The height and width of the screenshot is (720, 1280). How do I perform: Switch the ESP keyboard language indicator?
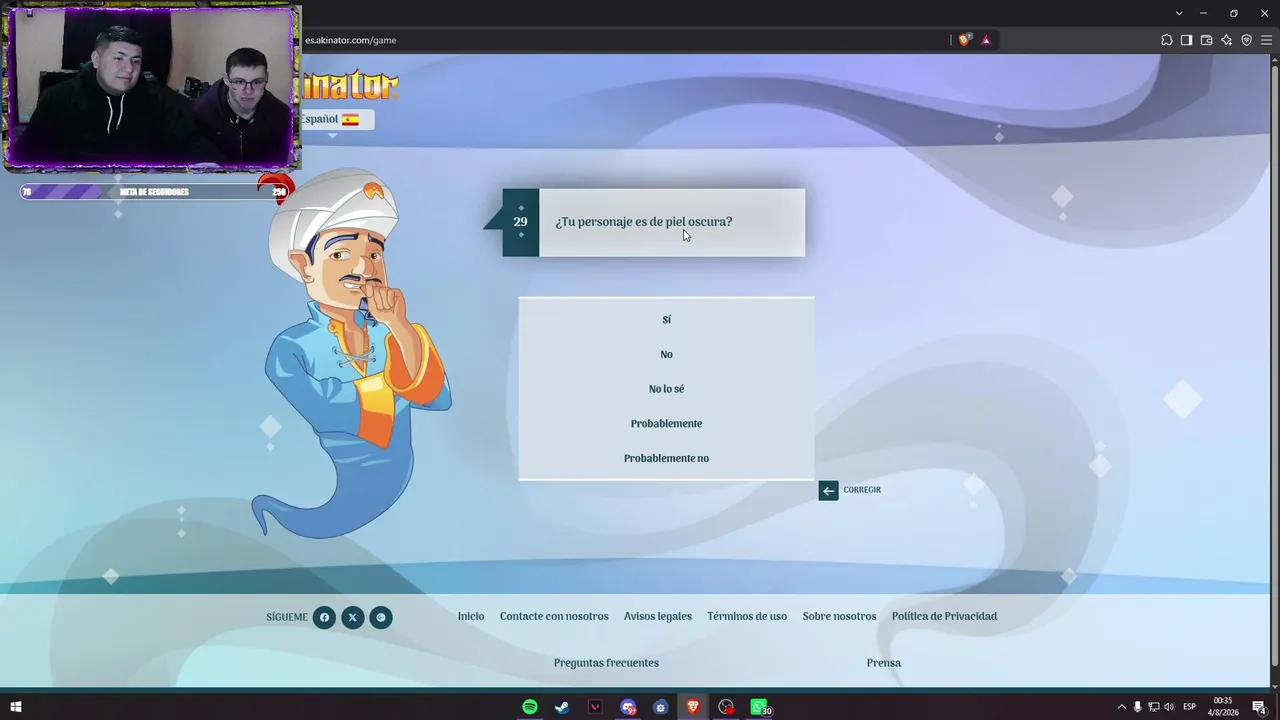click(x=1189, y=707)
